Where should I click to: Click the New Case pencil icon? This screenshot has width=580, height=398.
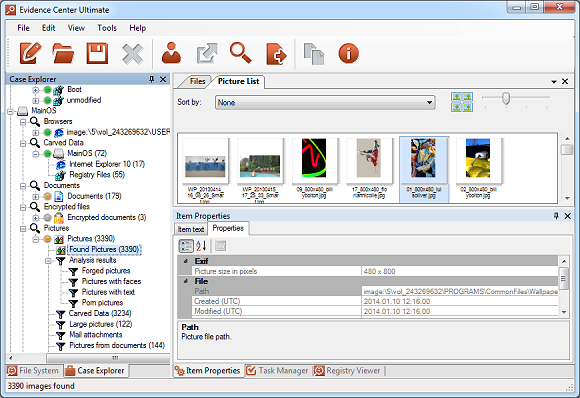tap(30, 53)
